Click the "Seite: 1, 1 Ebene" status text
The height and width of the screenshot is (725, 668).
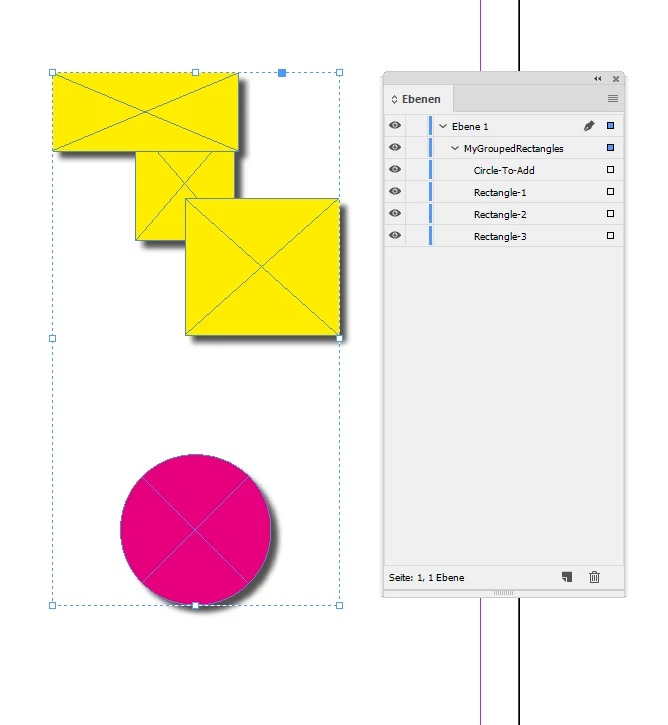426,578
